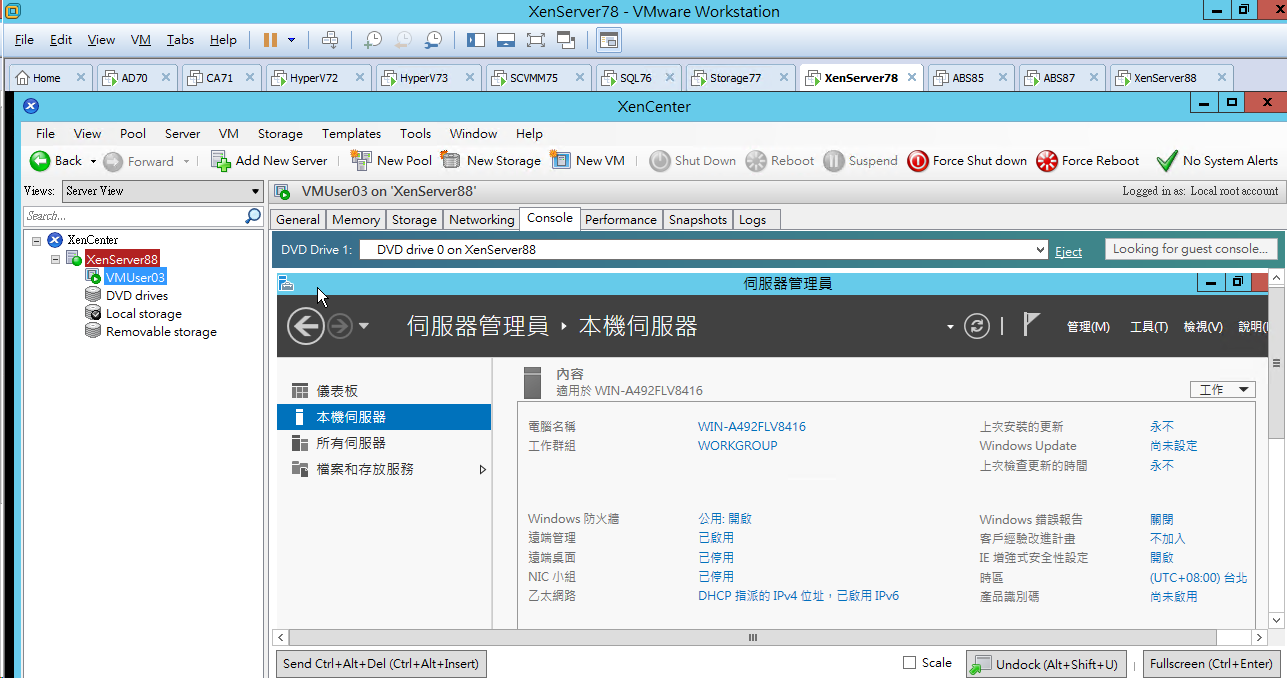
Task: Open the VMware VM menu
Action: [x=141, y=40]
